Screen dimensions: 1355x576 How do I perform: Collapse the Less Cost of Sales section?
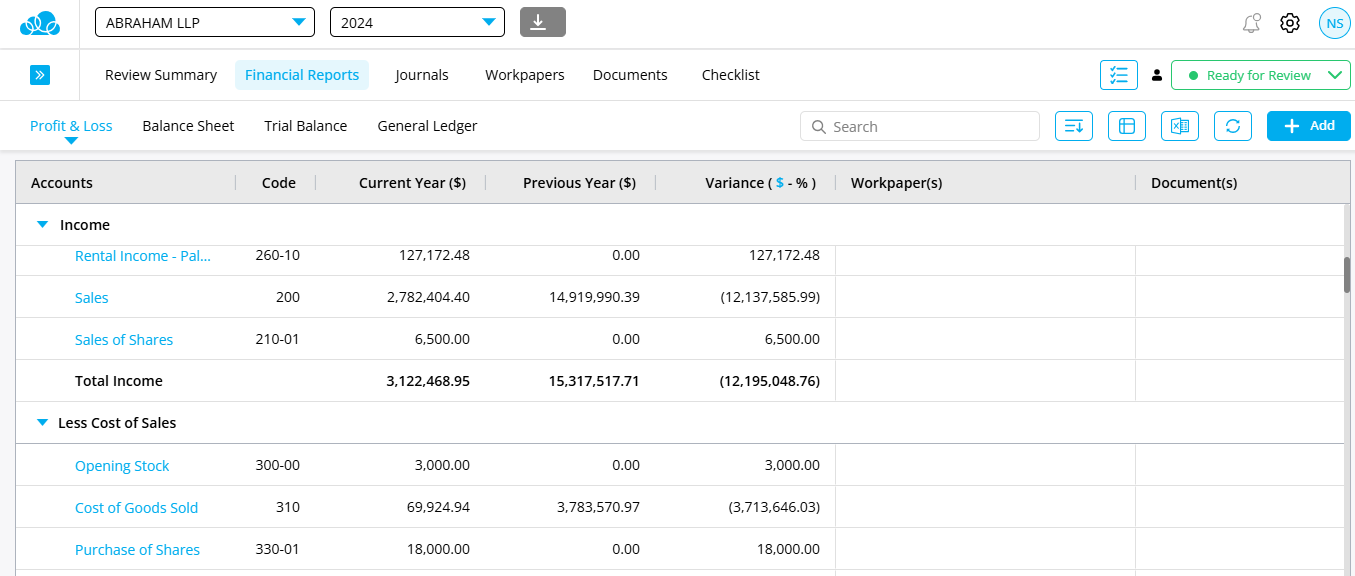coord(42,423)
